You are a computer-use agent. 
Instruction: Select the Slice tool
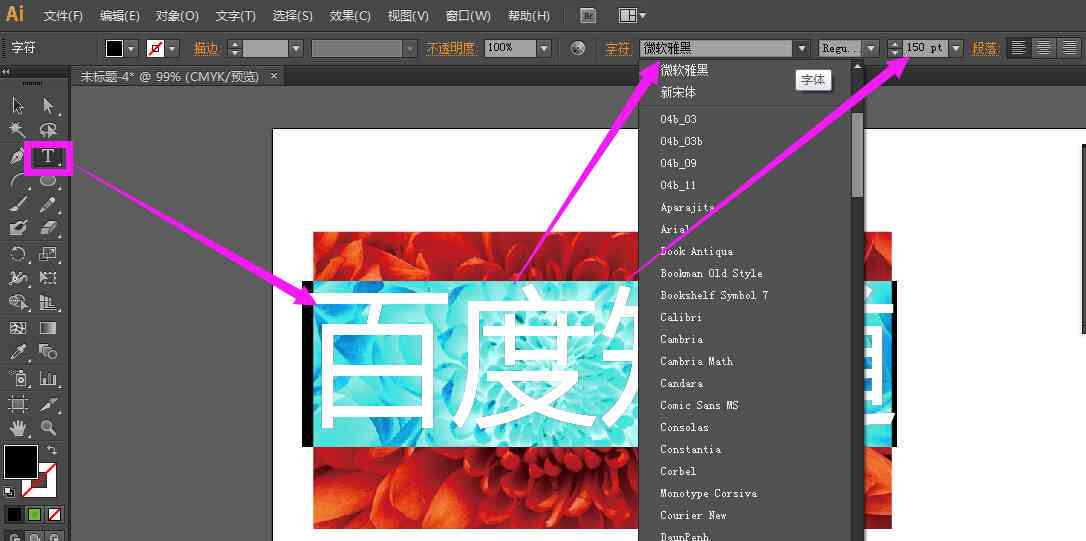coord(48,404)
